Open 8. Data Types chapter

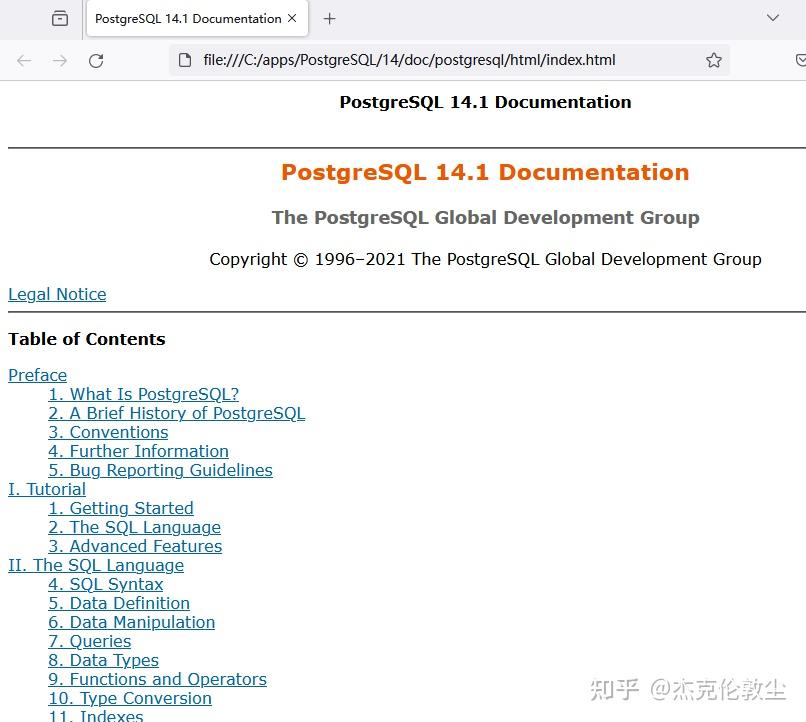click(x=103, y=660)
